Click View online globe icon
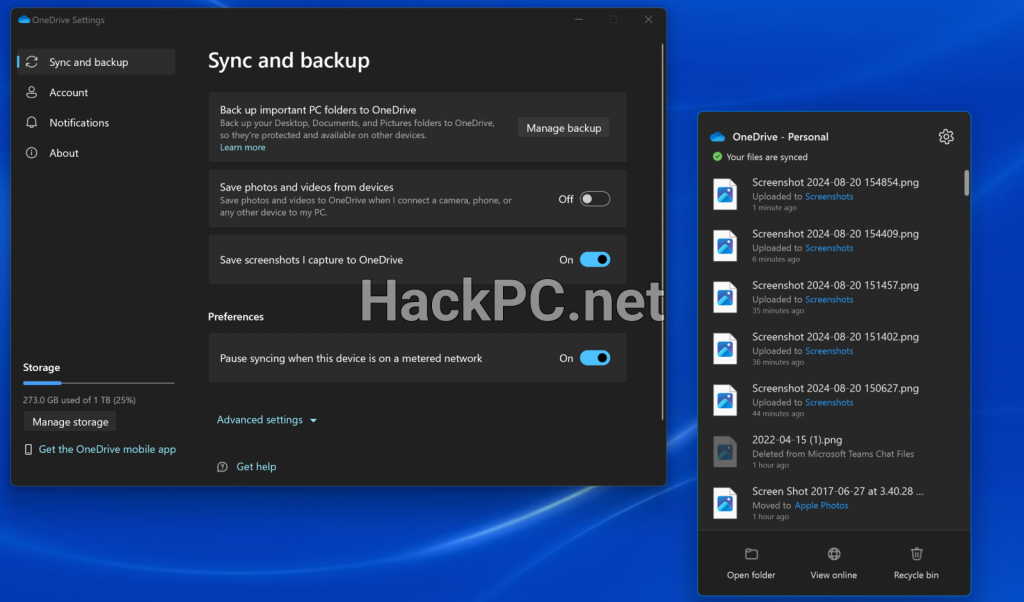1024x602 pixels. point(834,554)
